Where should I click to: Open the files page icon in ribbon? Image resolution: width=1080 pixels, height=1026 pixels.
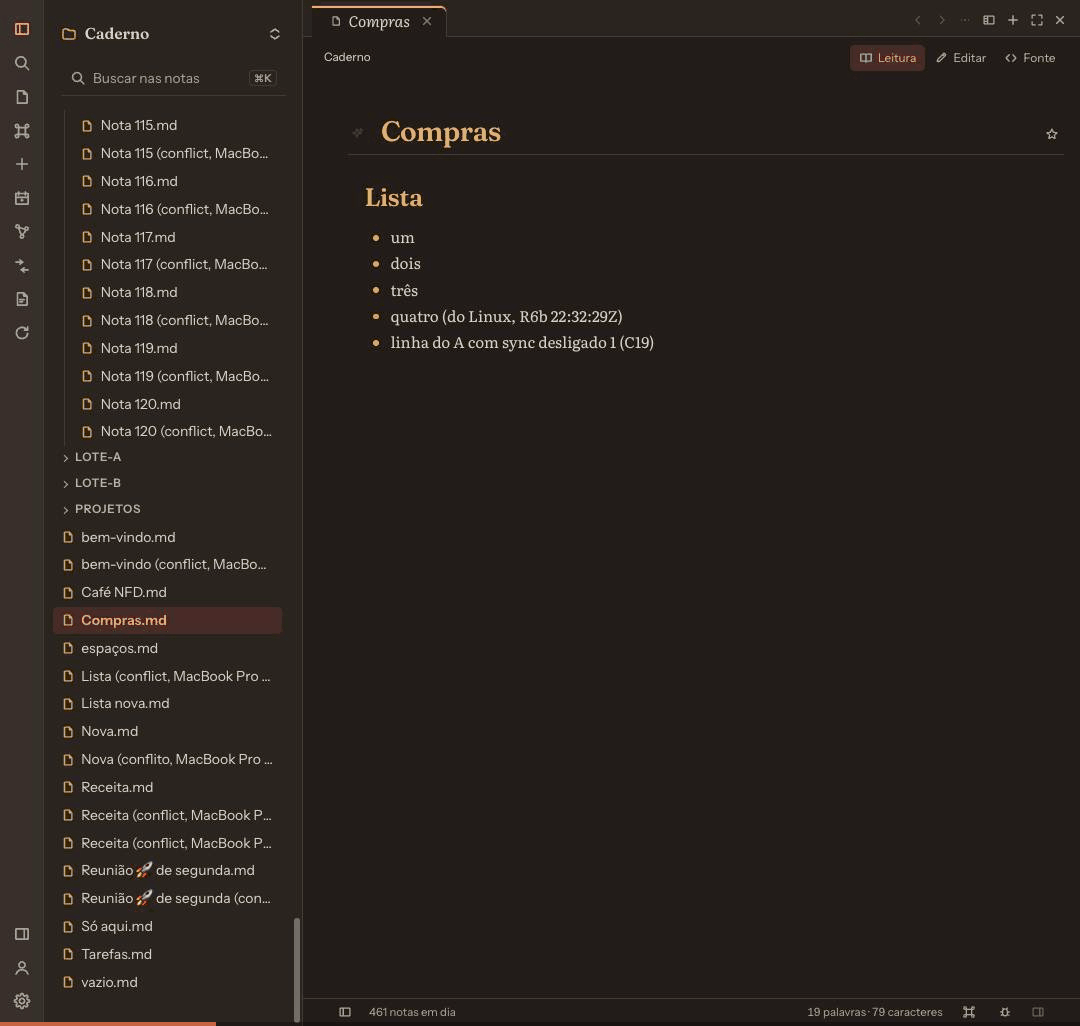[22, 97]
